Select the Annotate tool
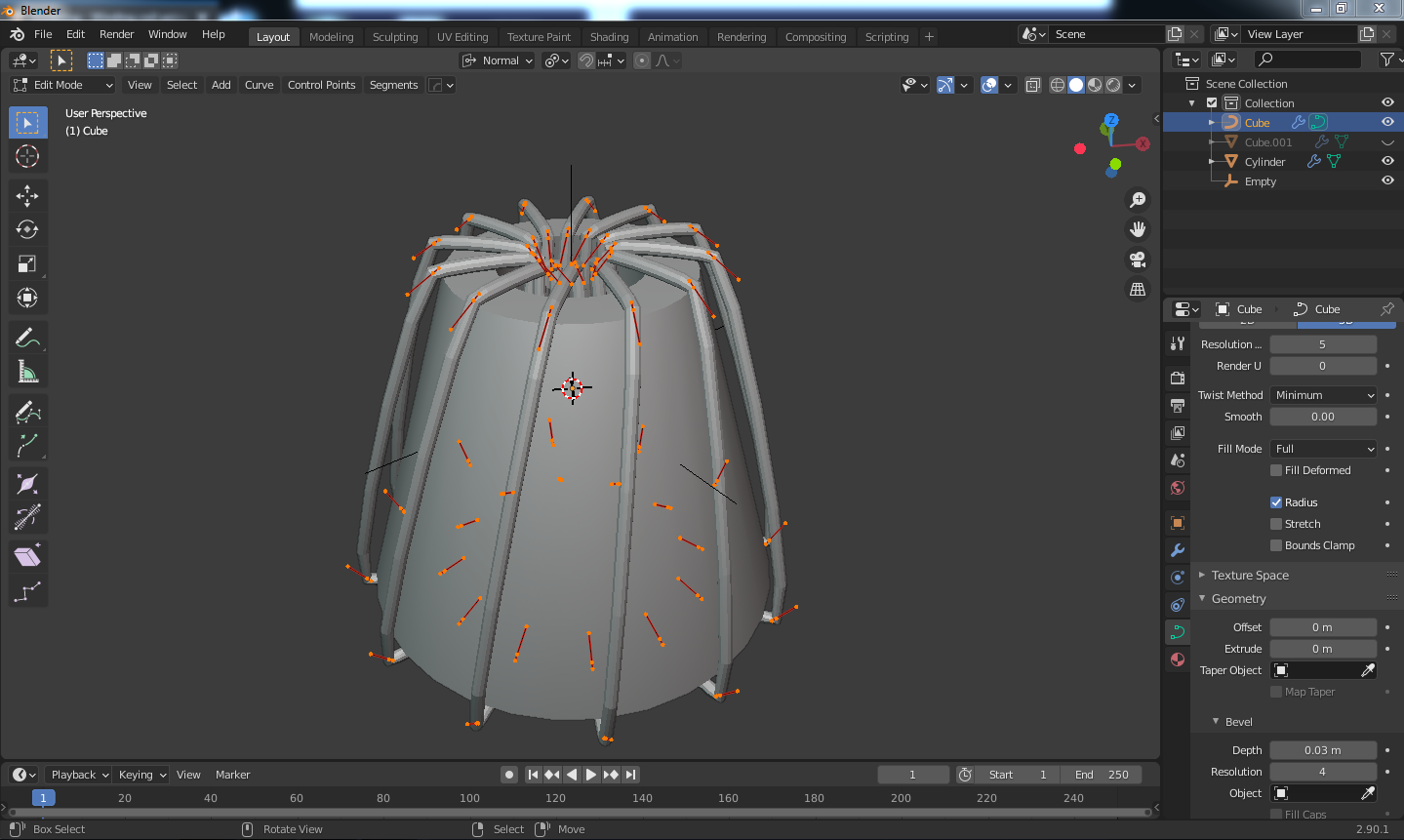The height and width of the screenshot is (840, 1404). pos(27,338)
